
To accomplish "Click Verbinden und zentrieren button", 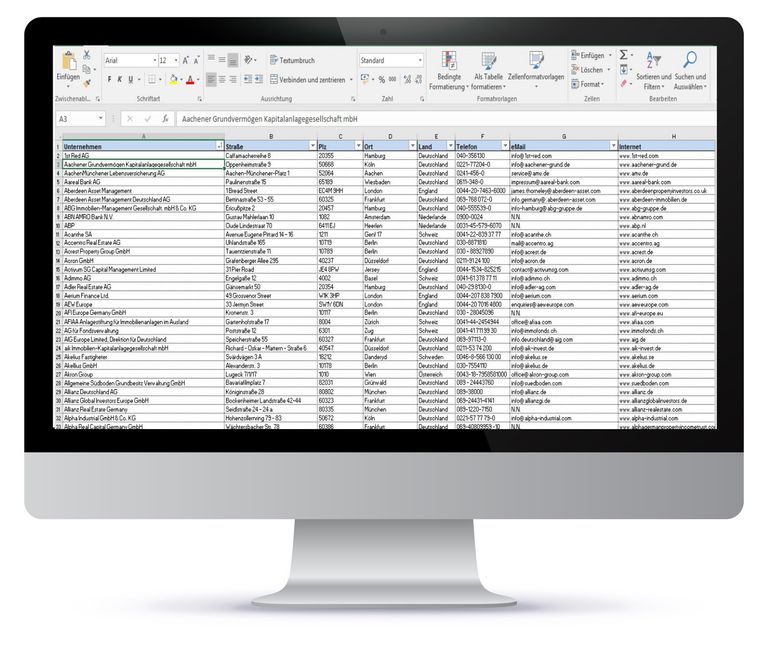I will [308, 79].
